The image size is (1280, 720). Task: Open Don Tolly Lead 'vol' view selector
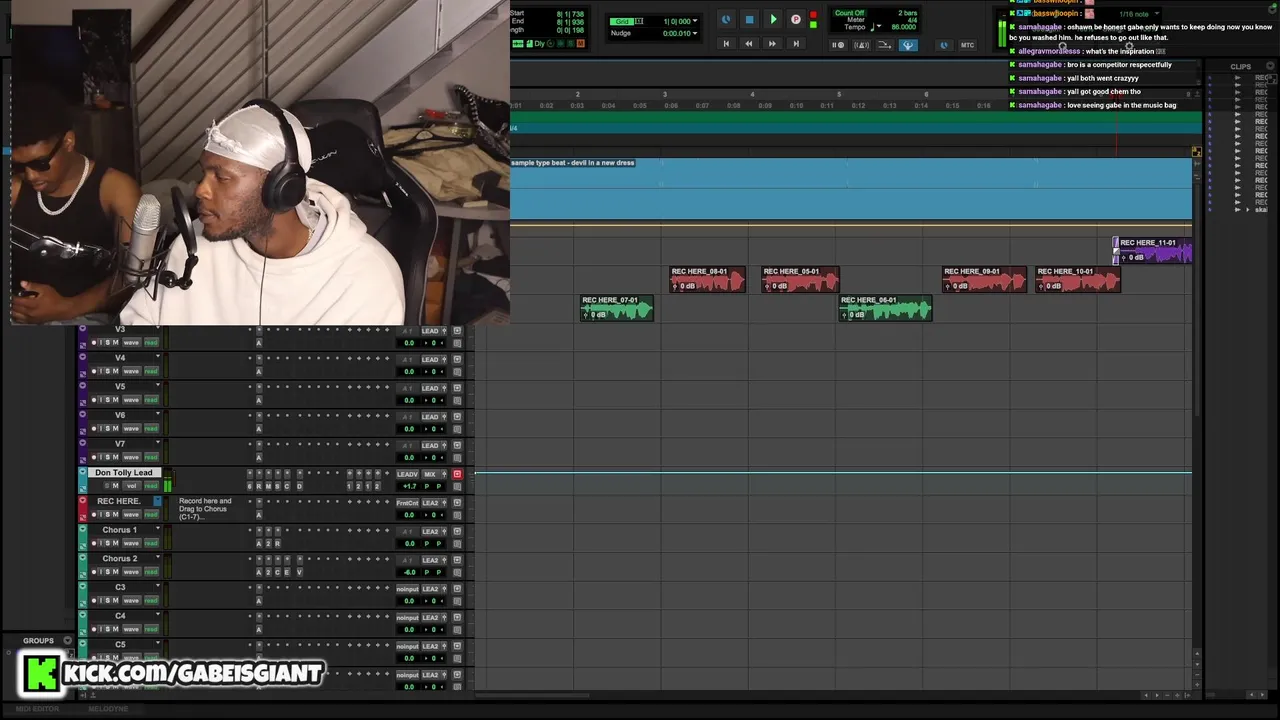coord(131,486)
